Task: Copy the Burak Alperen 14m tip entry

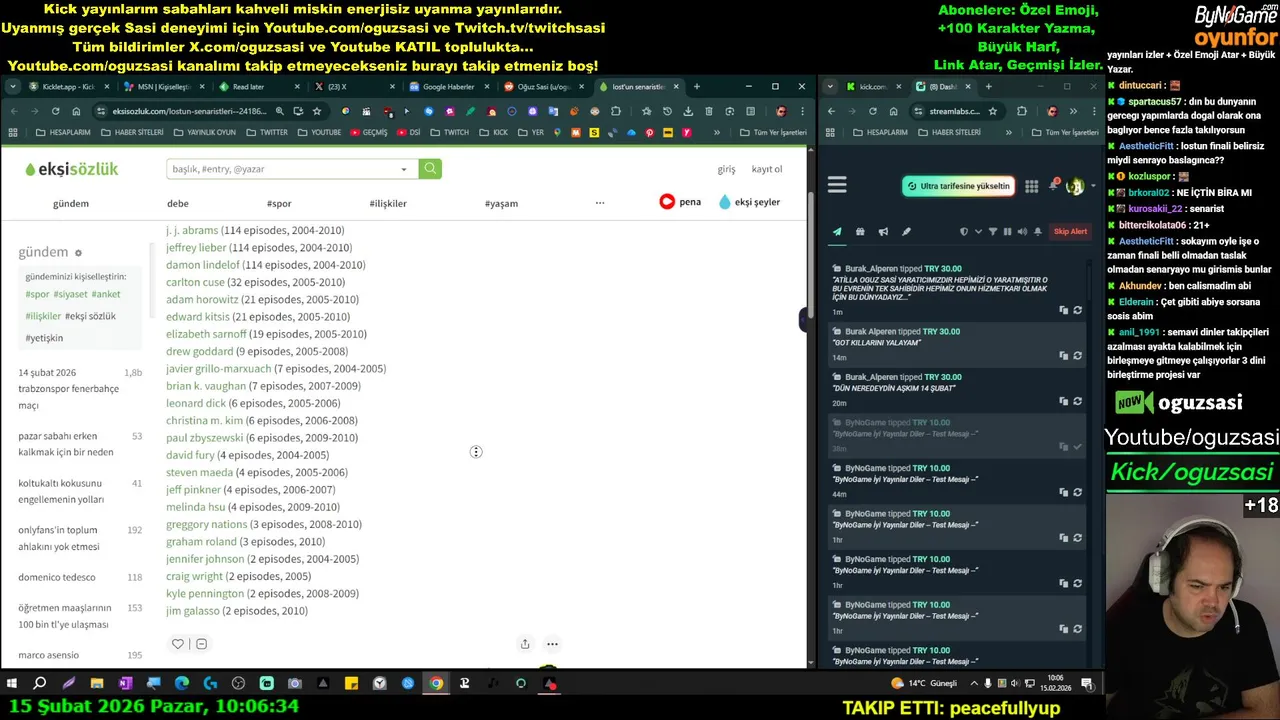Action: pyautogui.click(x=1064, y=356)
